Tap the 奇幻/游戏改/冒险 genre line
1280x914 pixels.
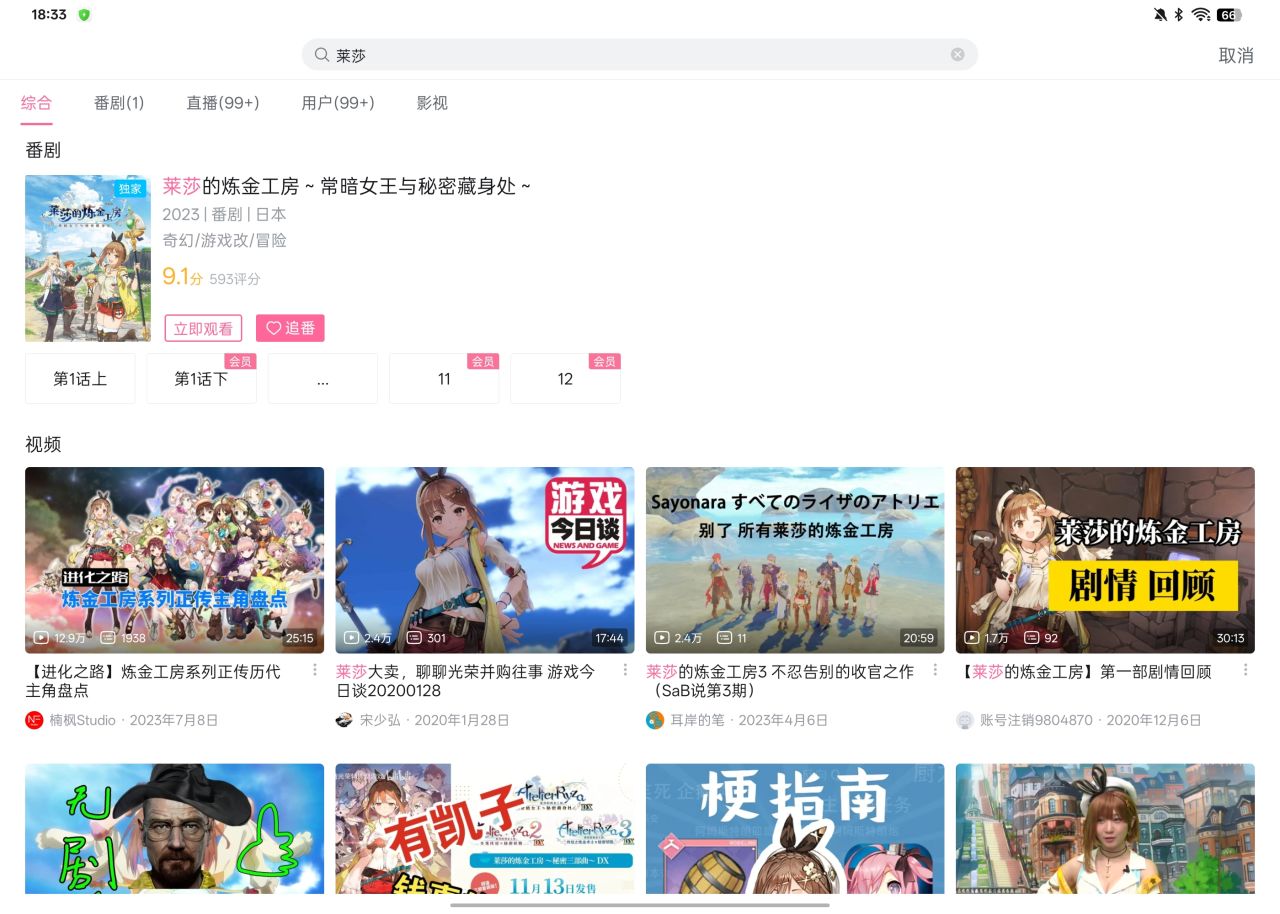click(225, 240)
